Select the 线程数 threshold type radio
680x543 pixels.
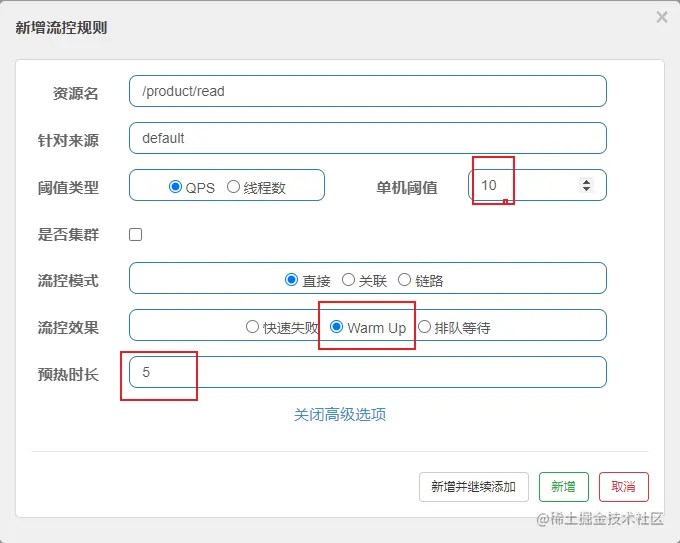233,186
